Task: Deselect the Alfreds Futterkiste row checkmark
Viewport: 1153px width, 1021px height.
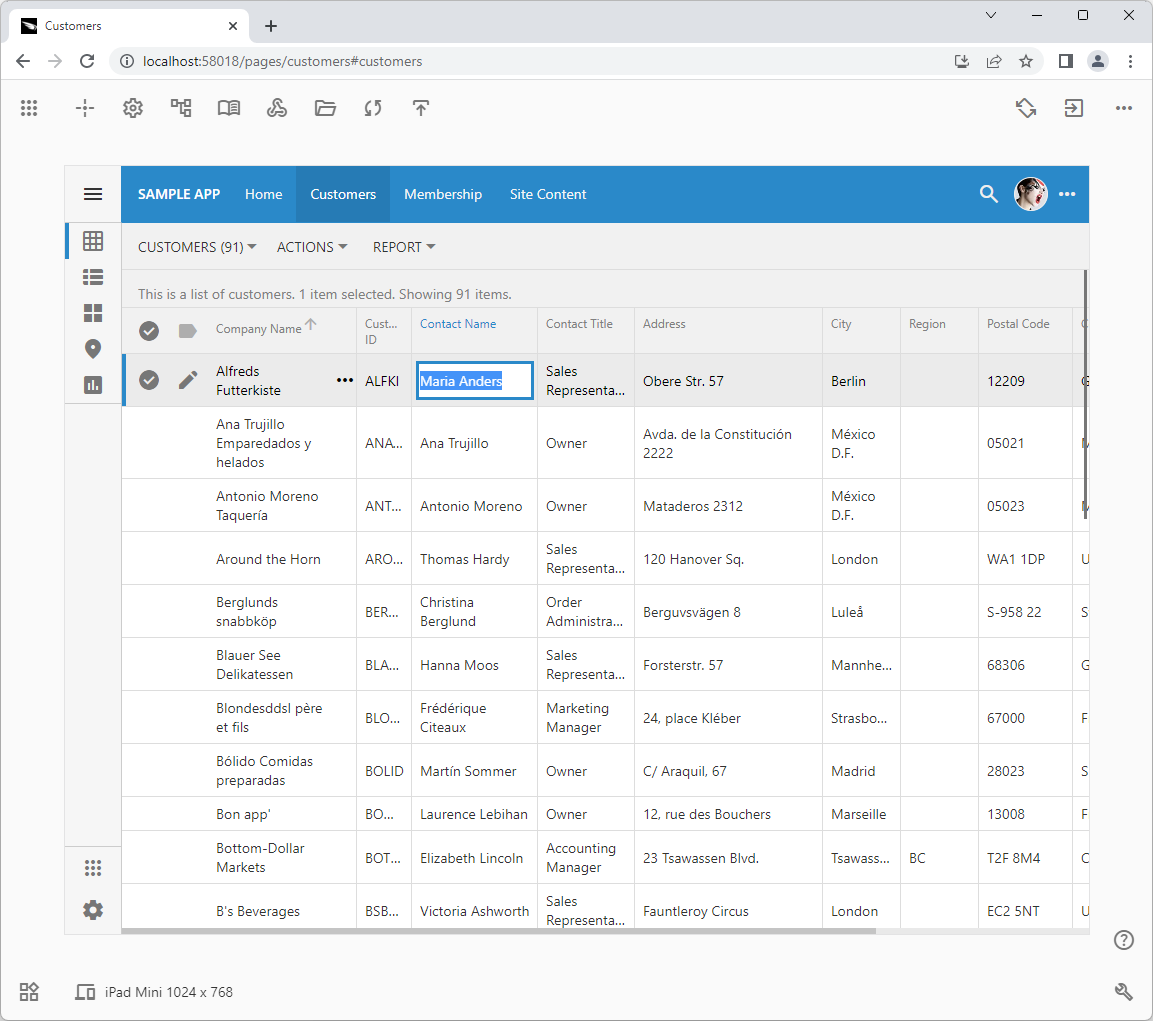Action: 149,380
